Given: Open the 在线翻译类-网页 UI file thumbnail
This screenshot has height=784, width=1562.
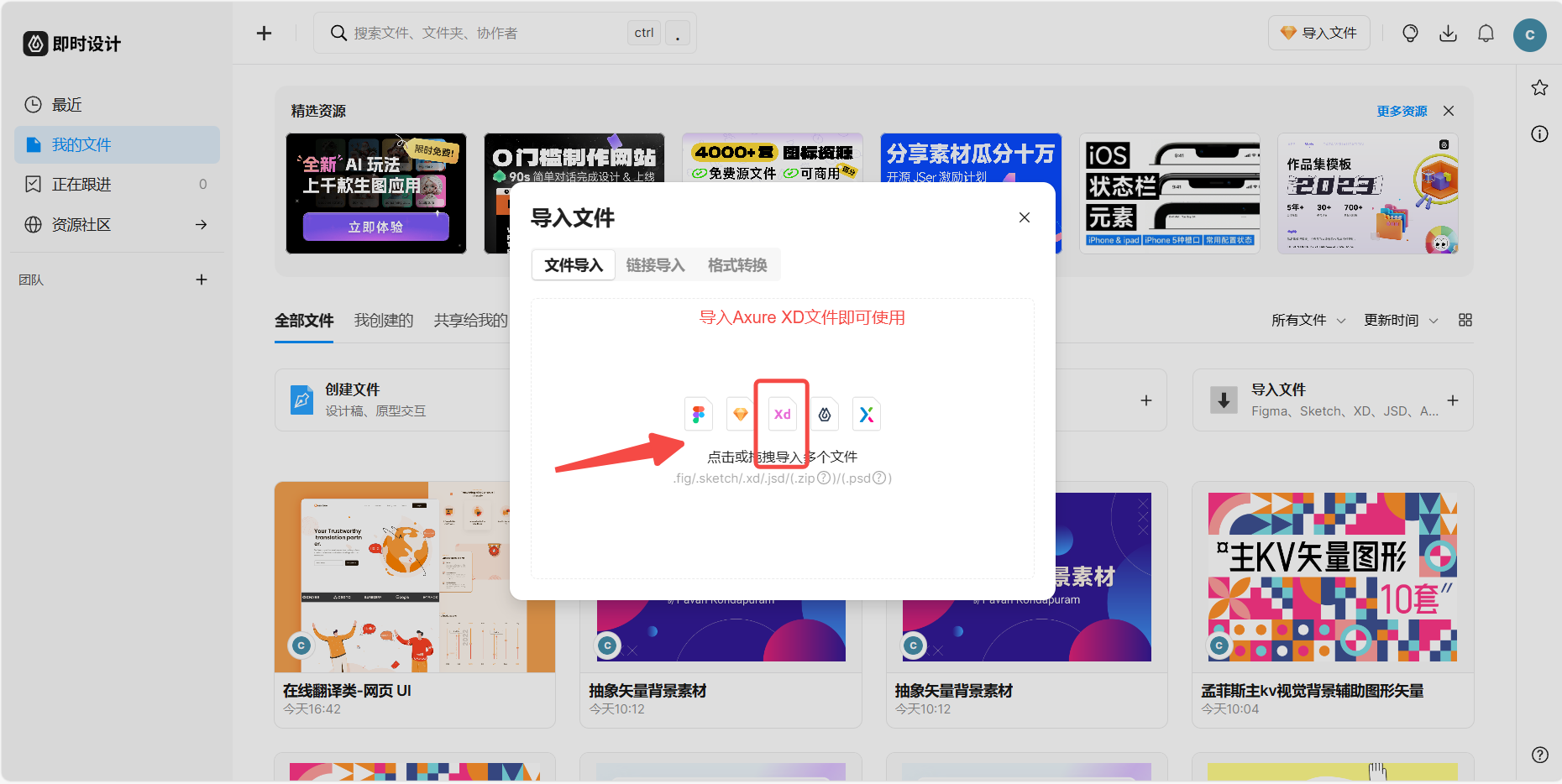Looking at the screenshot, I should pos(415,578).
